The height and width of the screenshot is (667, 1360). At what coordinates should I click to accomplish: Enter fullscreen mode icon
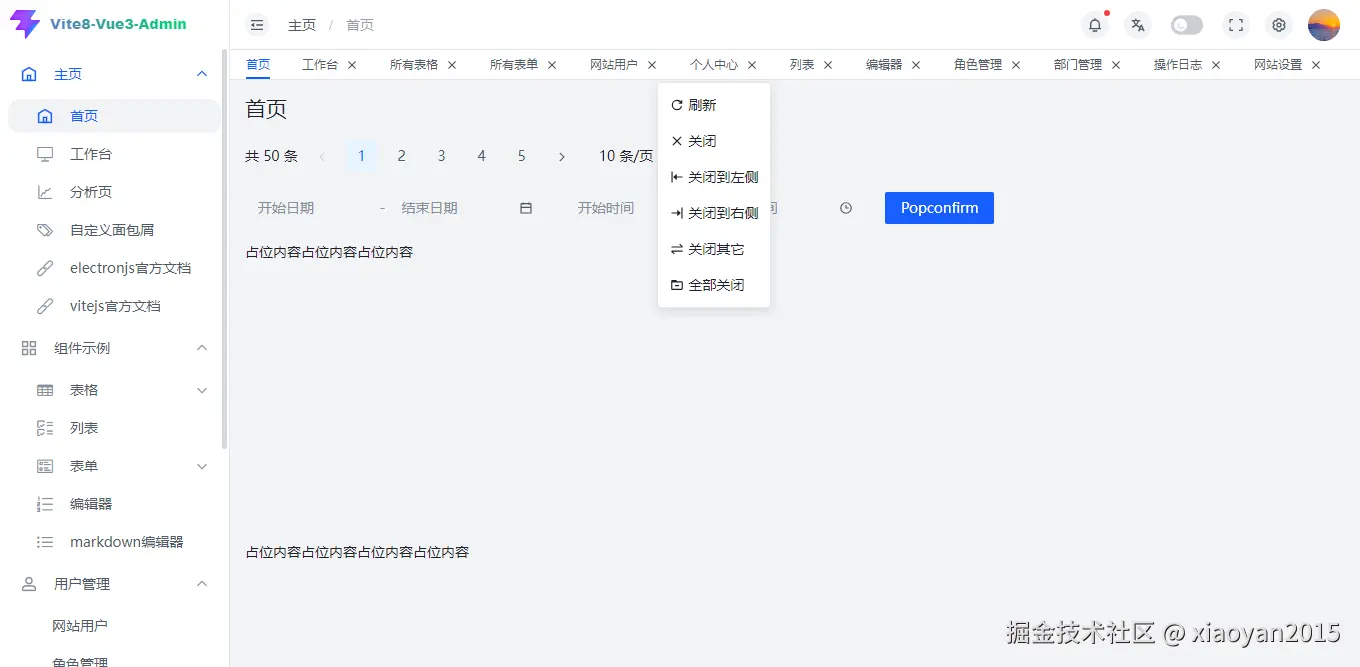coord(1236,25)
